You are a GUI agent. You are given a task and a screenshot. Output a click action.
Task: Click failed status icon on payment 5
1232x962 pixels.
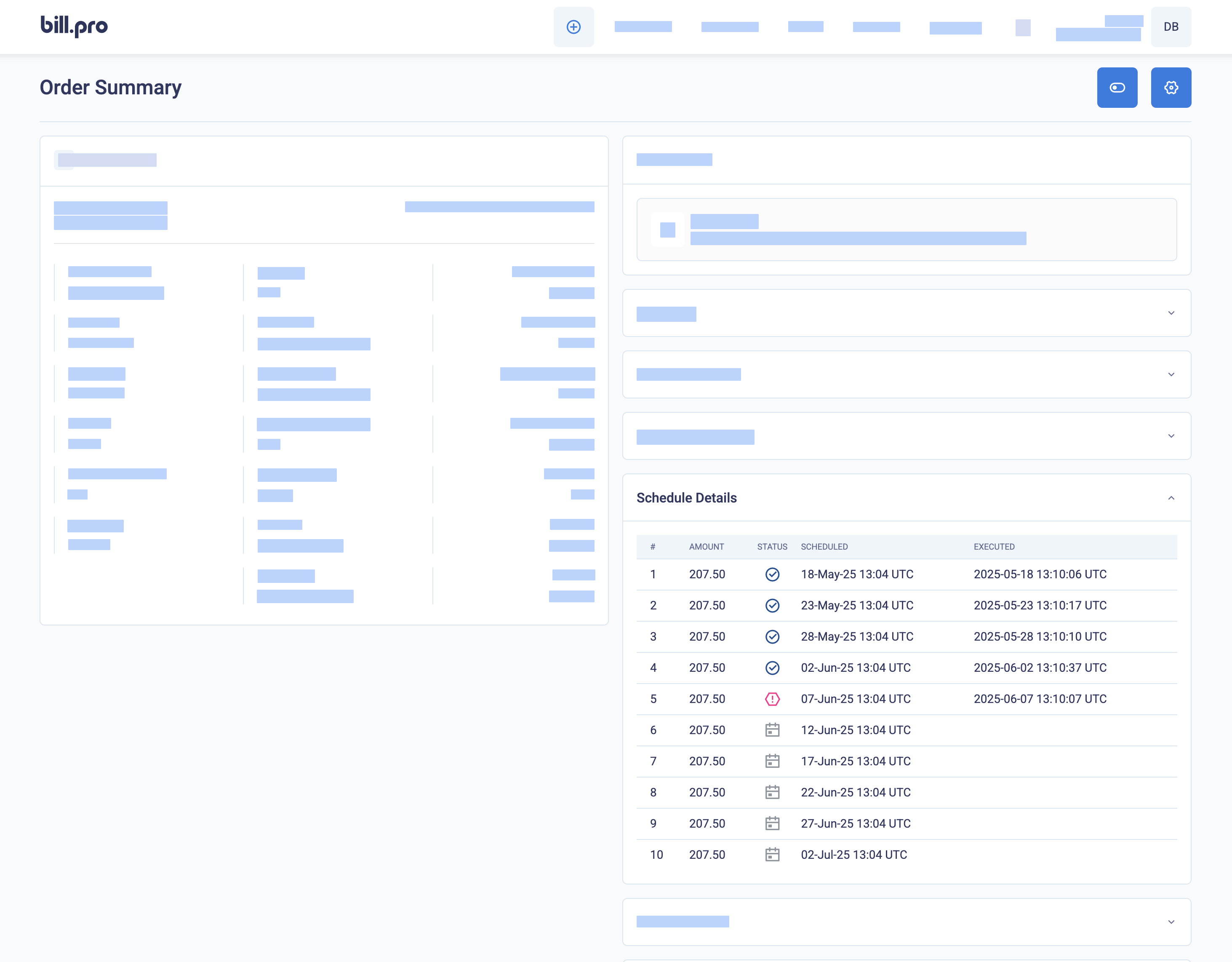tap(772, 699)
